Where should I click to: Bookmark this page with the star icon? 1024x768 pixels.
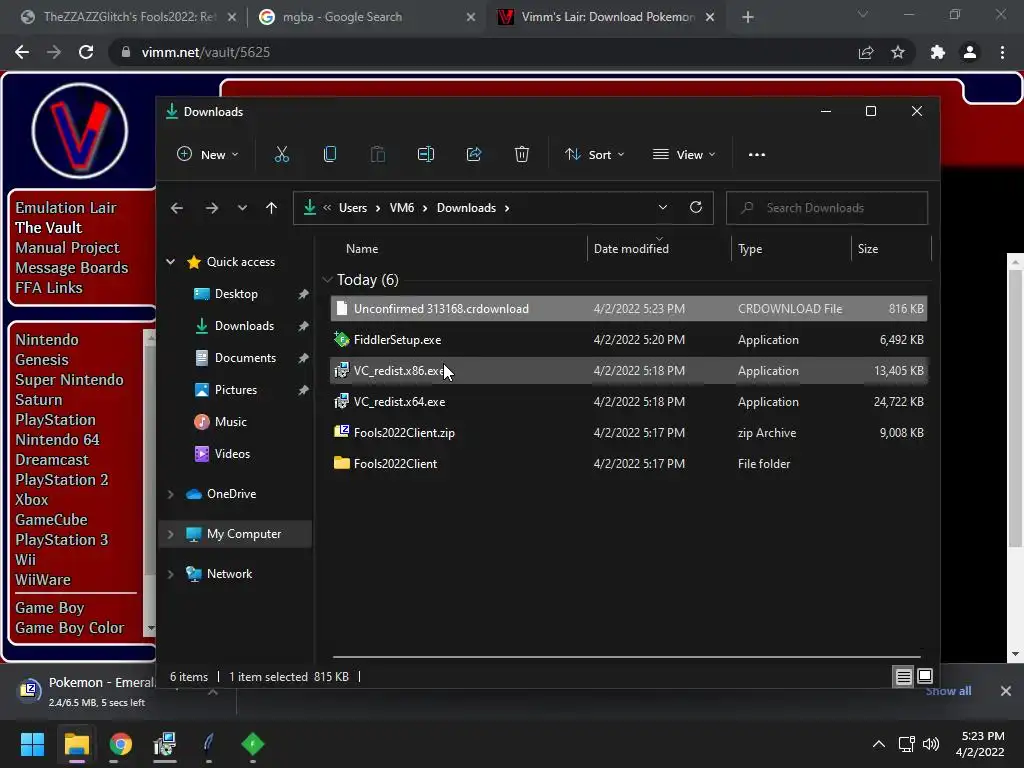(x=898, y=52)
